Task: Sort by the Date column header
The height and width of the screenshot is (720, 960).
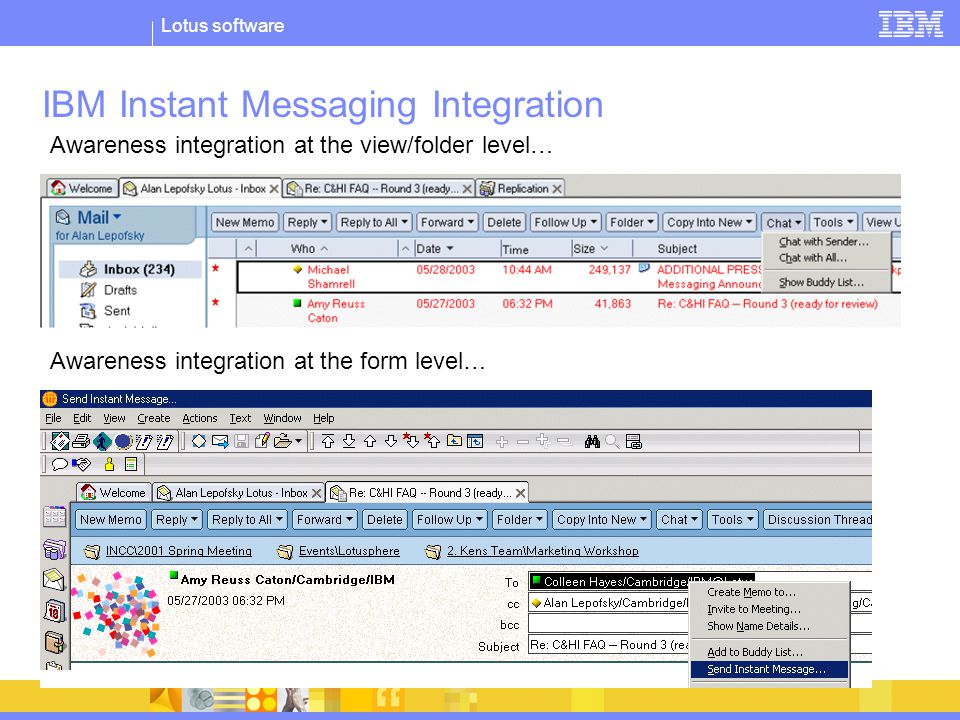Action: (435, 249)
